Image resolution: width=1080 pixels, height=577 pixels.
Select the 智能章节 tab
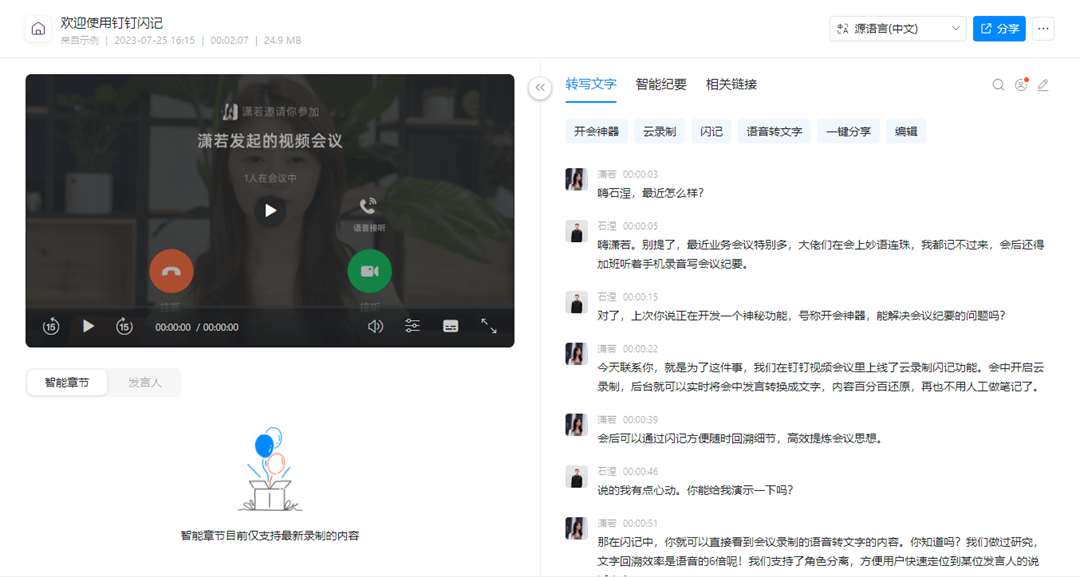[x=67, y=383]
